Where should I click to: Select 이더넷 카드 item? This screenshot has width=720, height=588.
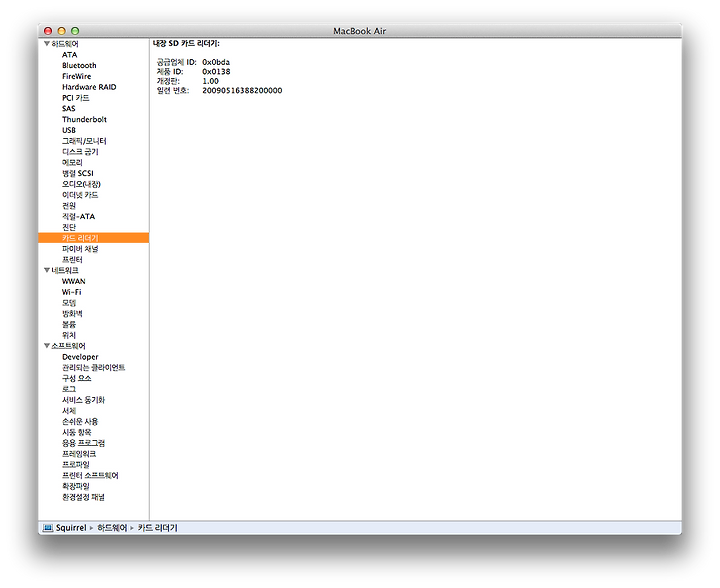click(80, 195)
